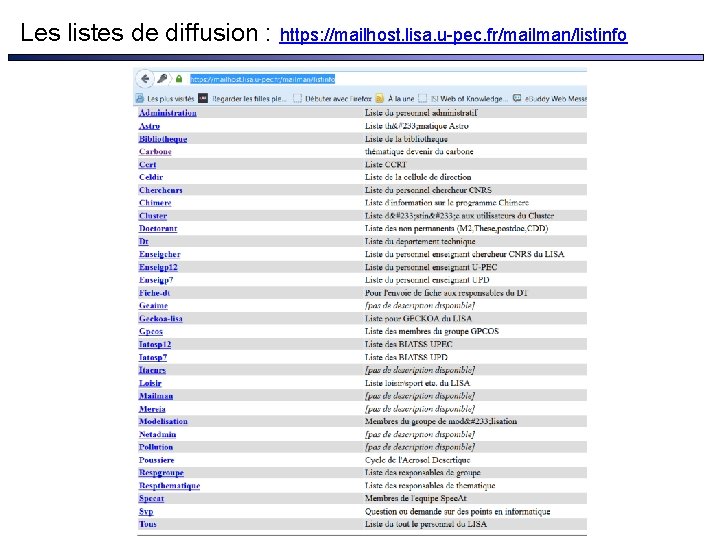Click description 'Liste des responsables de groupe'

coord(422,472)
